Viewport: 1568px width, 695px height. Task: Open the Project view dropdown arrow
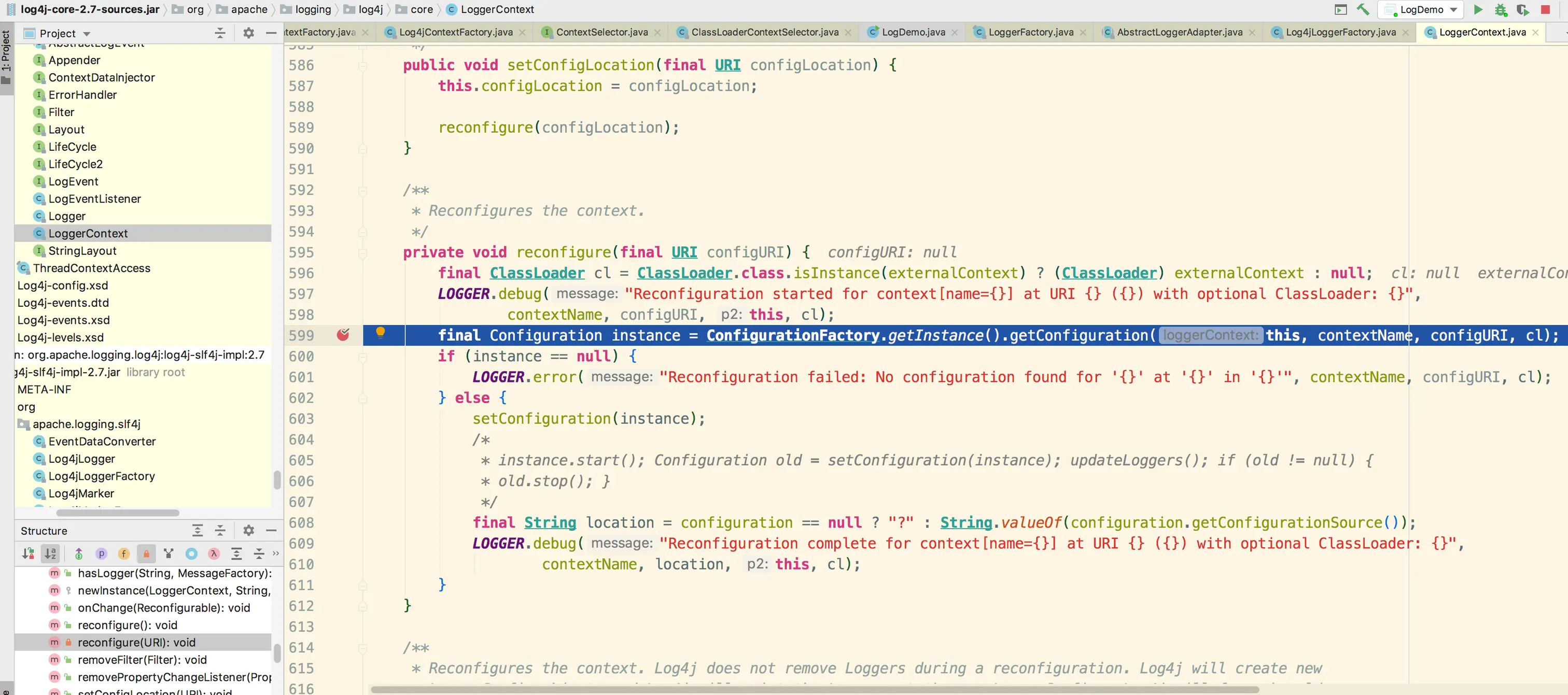pos(87,34)
